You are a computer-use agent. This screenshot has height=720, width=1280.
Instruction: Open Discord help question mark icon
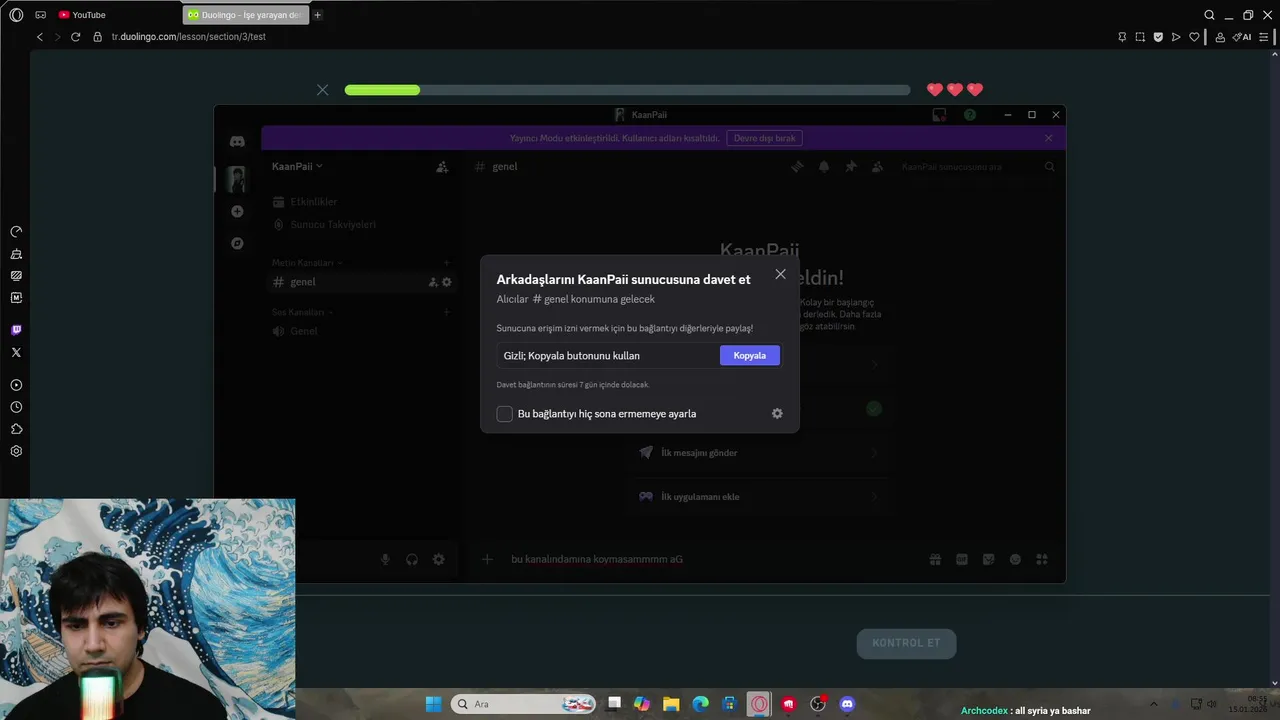970,115
